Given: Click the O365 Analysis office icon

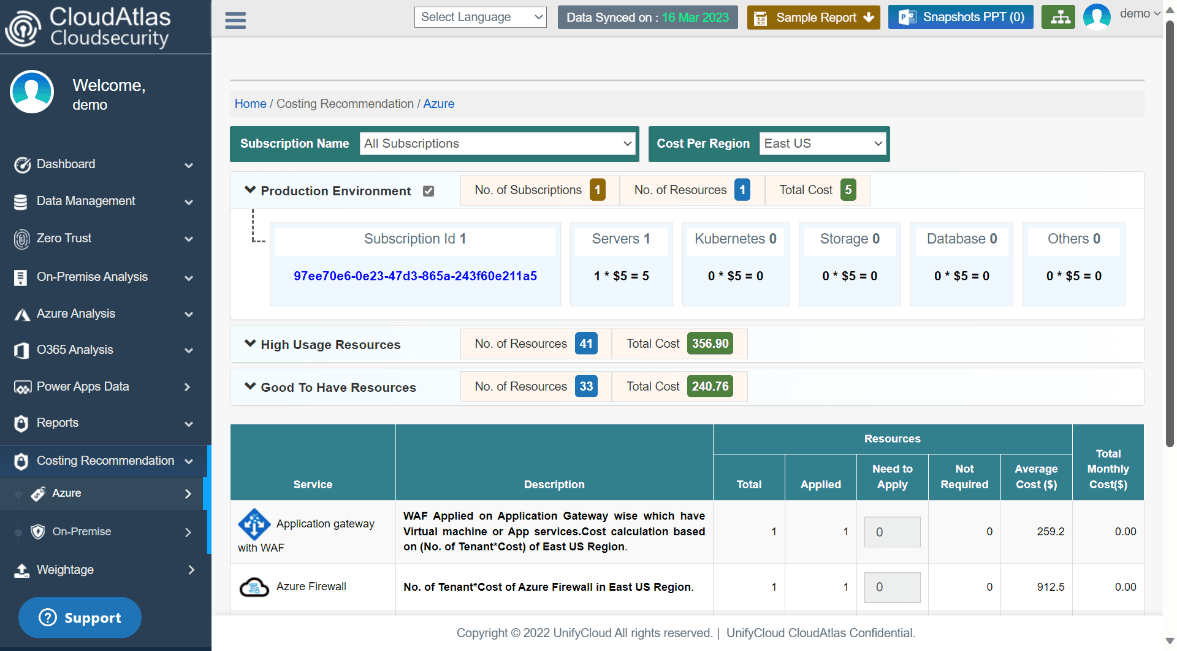Looking at the screenshot, I should [x=21, y=350].
